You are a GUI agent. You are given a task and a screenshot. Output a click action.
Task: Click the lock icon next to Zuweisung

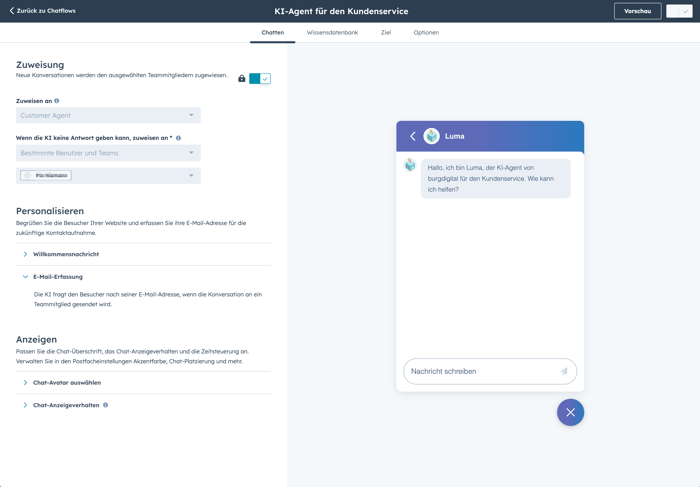242,79
